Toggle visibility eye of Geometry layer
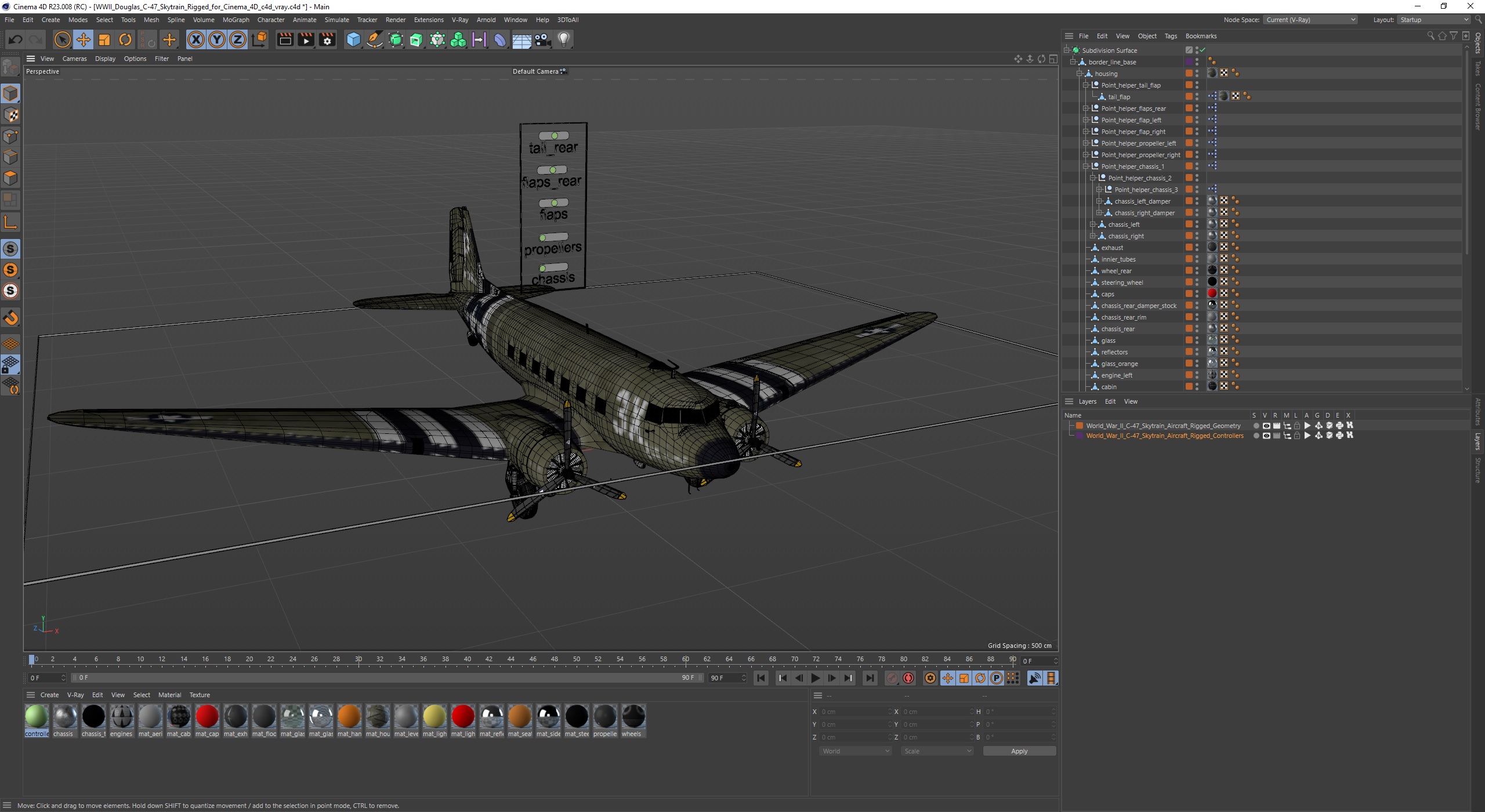The width and height of the screenshot is (1485, 812). coord(1266,426)
